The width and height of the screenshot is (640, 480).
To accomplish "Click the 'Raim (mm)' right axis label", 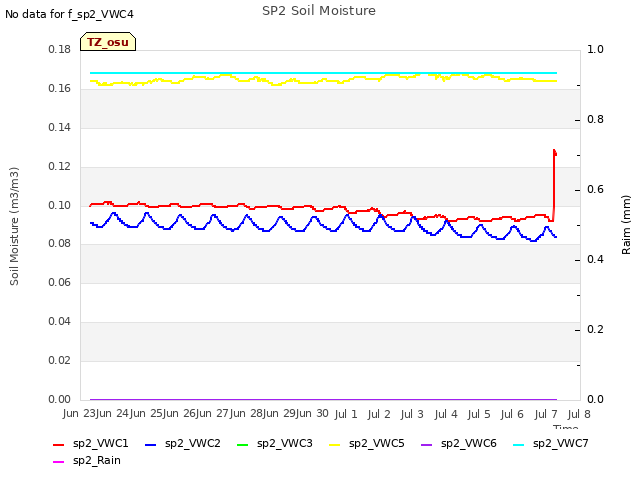I will click(x=626, y=225).
